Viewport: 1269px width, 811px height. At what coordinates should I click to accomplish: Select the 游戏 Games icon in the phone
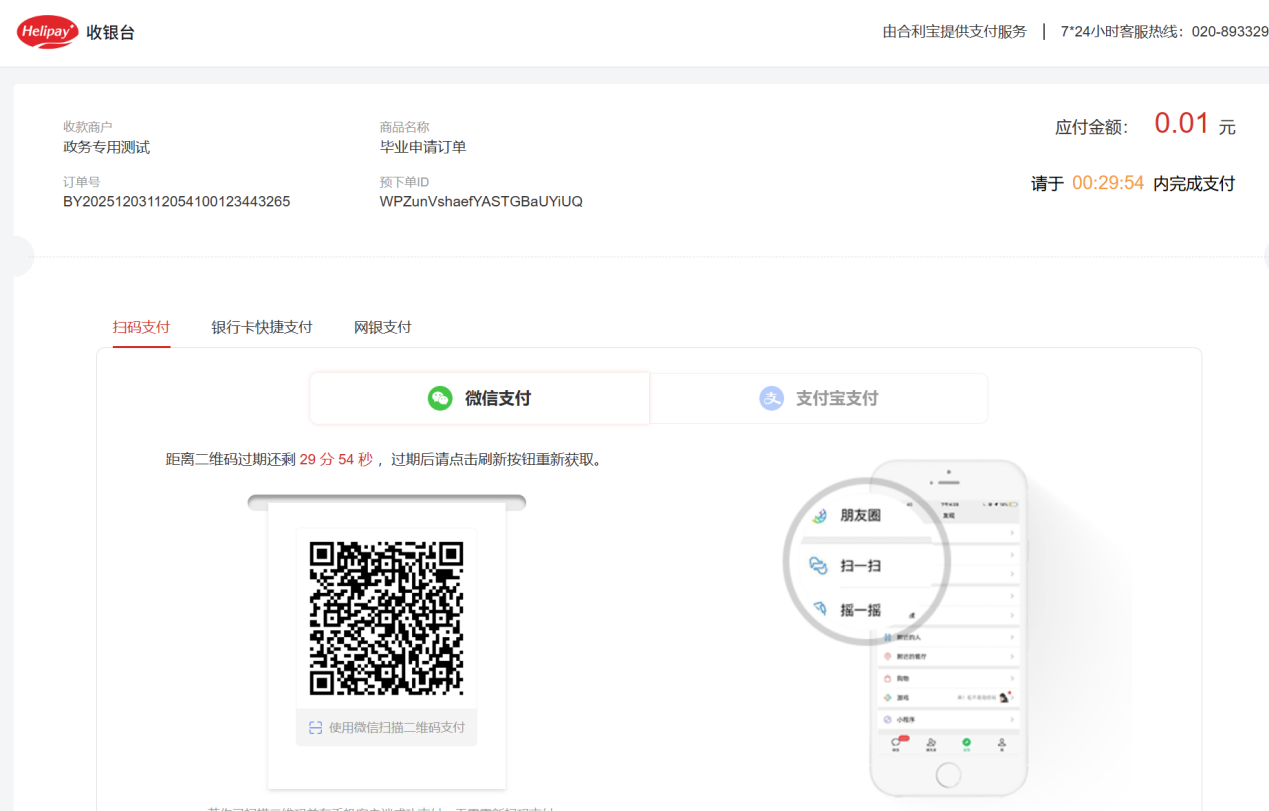click(x=888, y=697)
